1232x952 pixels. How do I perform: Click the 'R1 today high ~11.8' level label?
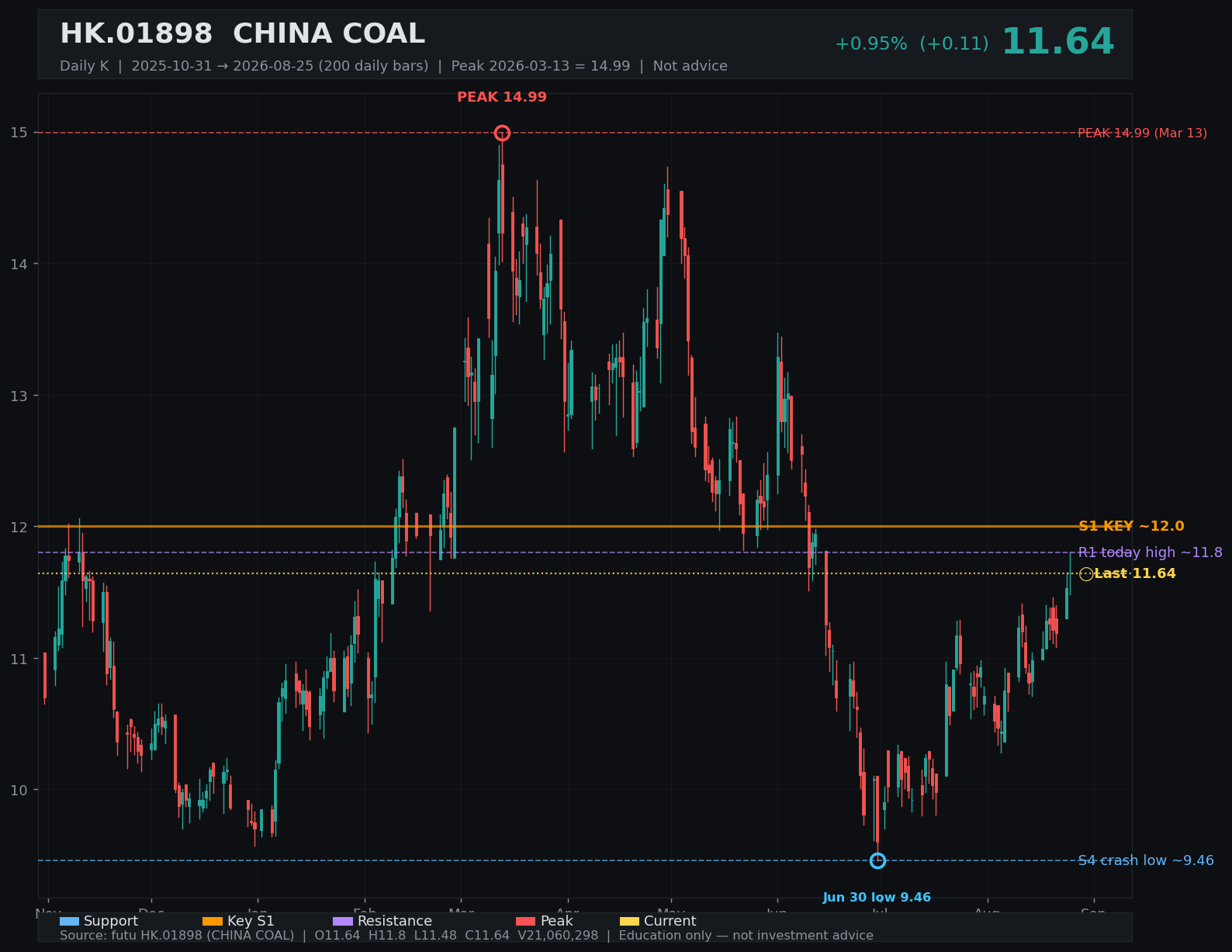(x=1150, y=552)
